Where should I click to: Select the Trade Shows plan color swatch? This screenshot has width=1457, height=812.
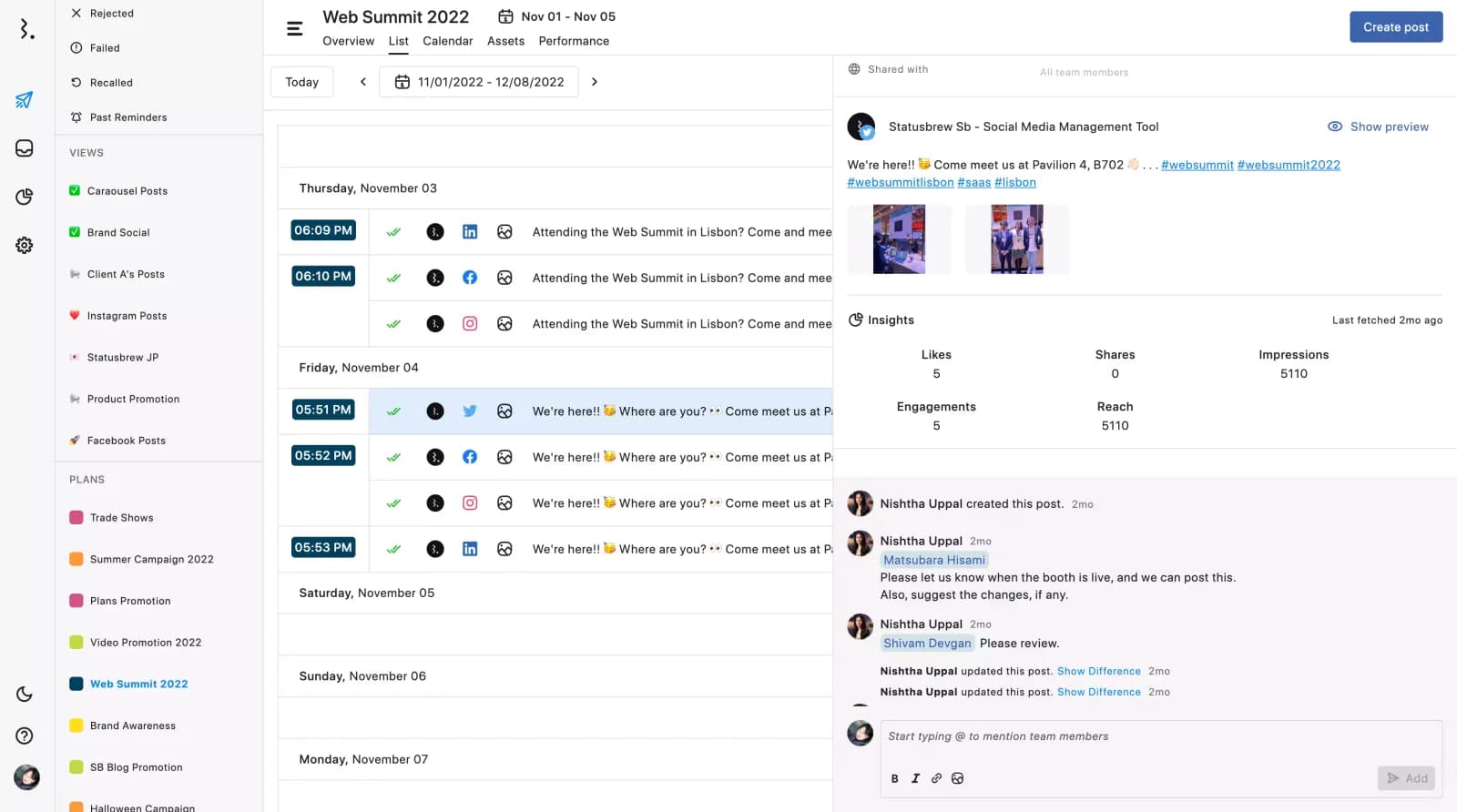(x=76, y=518)
